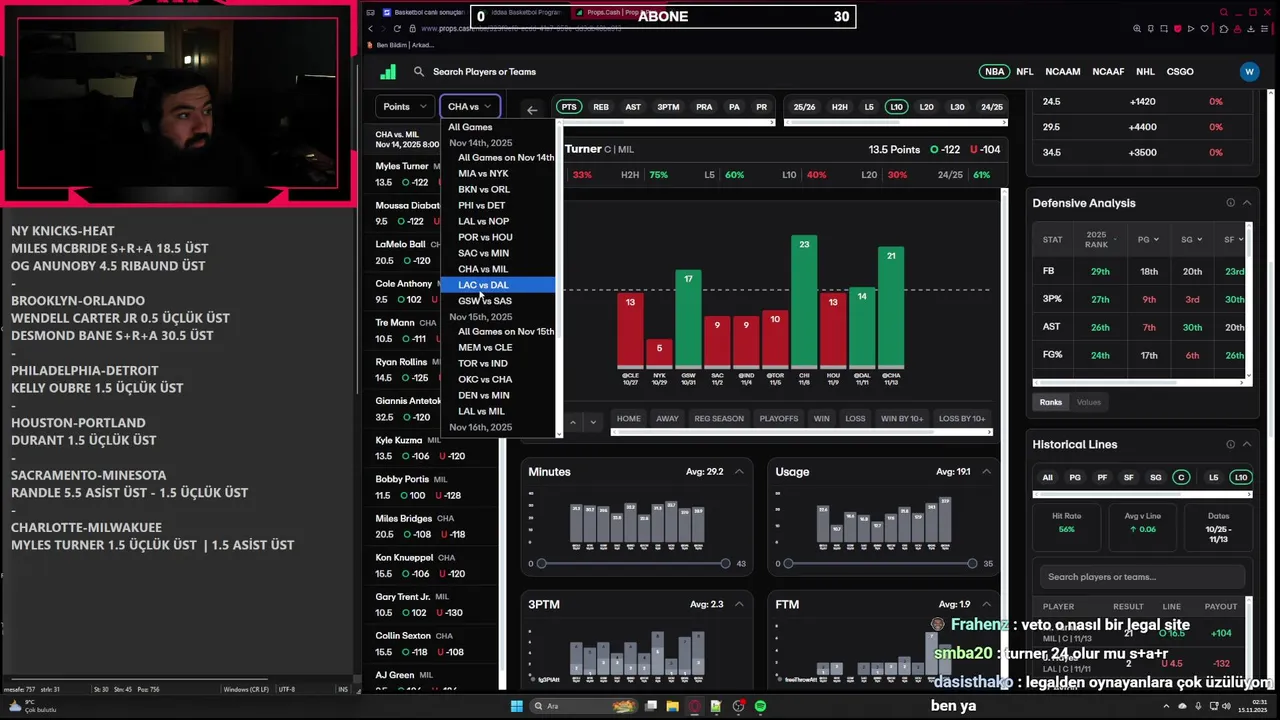
Task: Collapse the Defensive Analysis panel
Action: 1247,203
